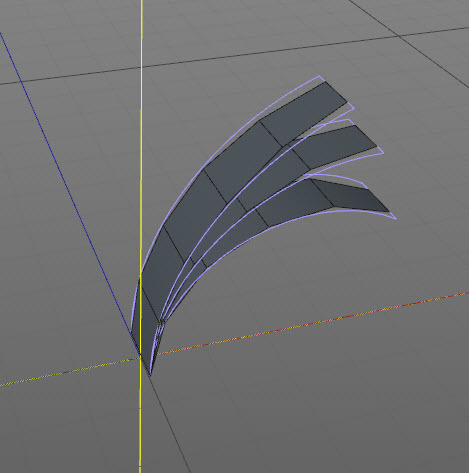The image size is (469, 473).
Task: Click the purple spline end point of the bottom strip
Action: click(396, 219)
